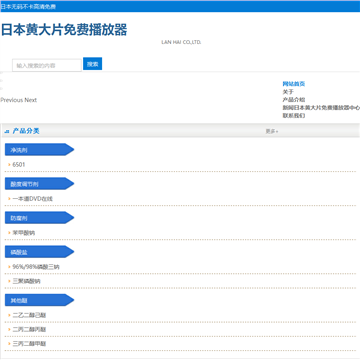Image resolution: width=360 pixels, height=360 pixels.
Task: Open the 网站首页 home link
Action: [x=294, y=84]
